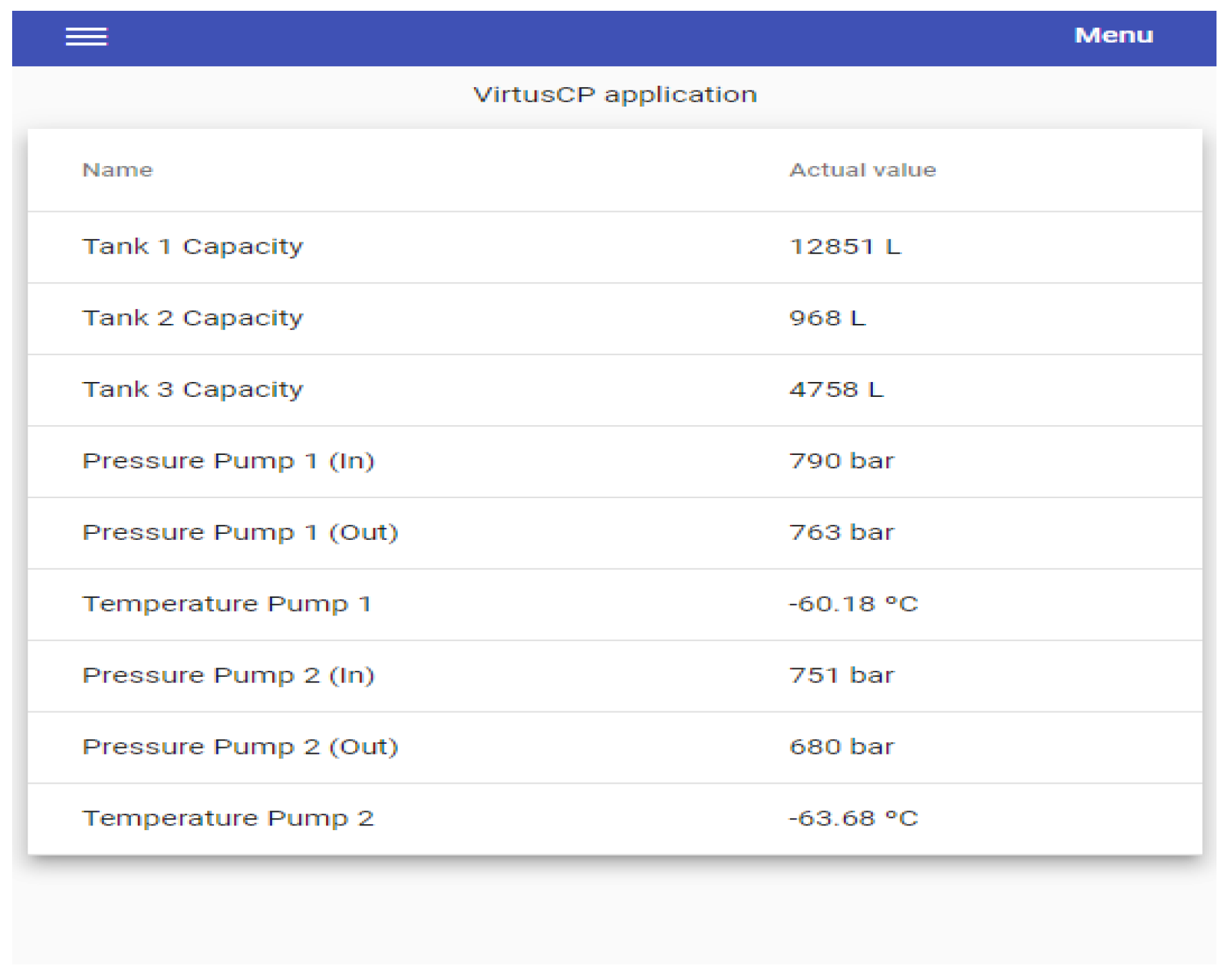Click the 680 bar value
Viewport: 1230px width, 980px height.
pos(841,747)
